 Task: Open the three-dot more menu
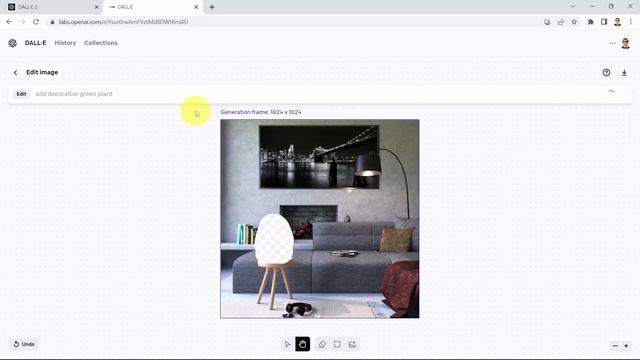point(612,43)
